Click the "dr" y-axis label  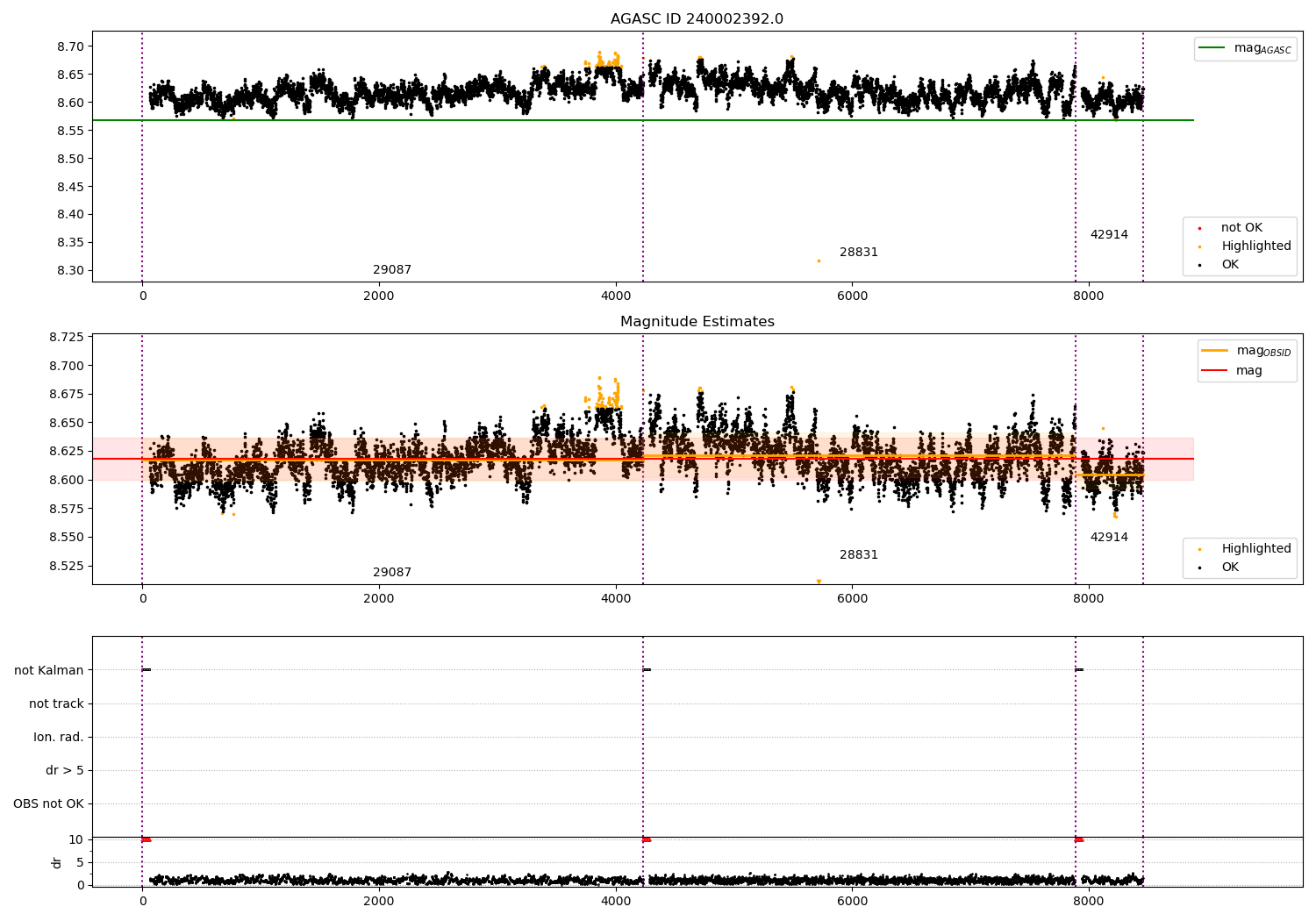(57, 862)
